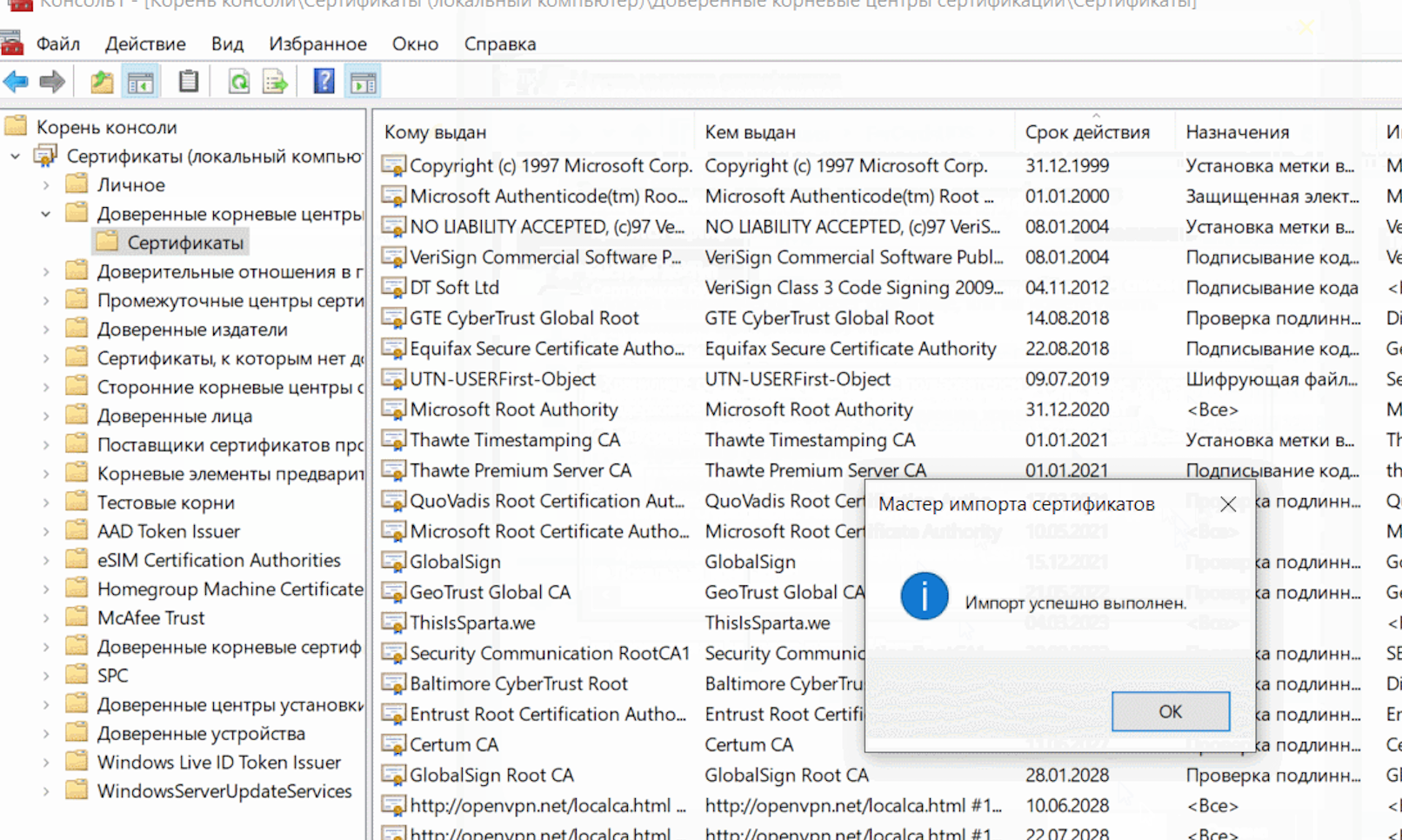Open the Справка menu

[x=500, y=43]
